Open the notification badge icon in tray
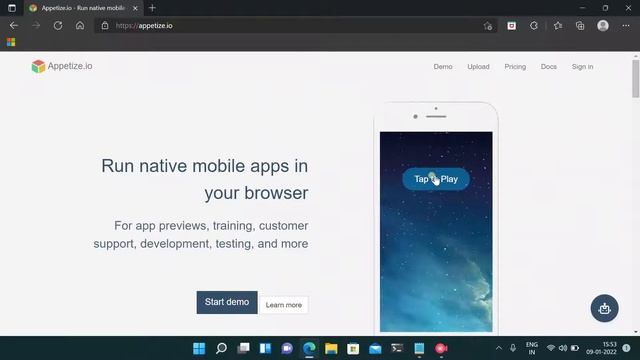 click(x=627, y=348)
